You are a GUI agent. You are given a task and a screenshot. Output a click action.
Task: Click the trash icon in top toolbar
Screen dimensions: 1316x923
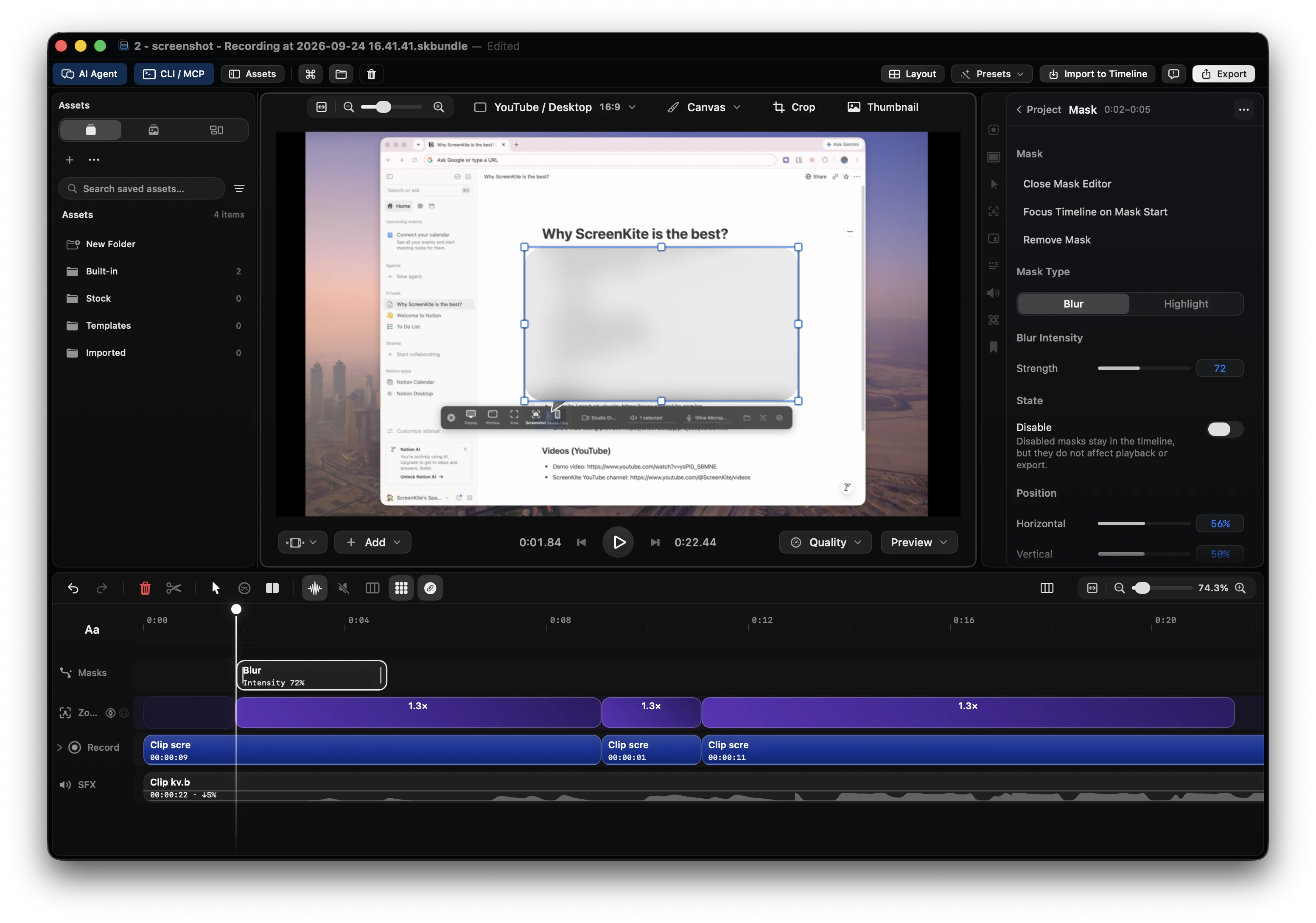click(x=371, y=74)
